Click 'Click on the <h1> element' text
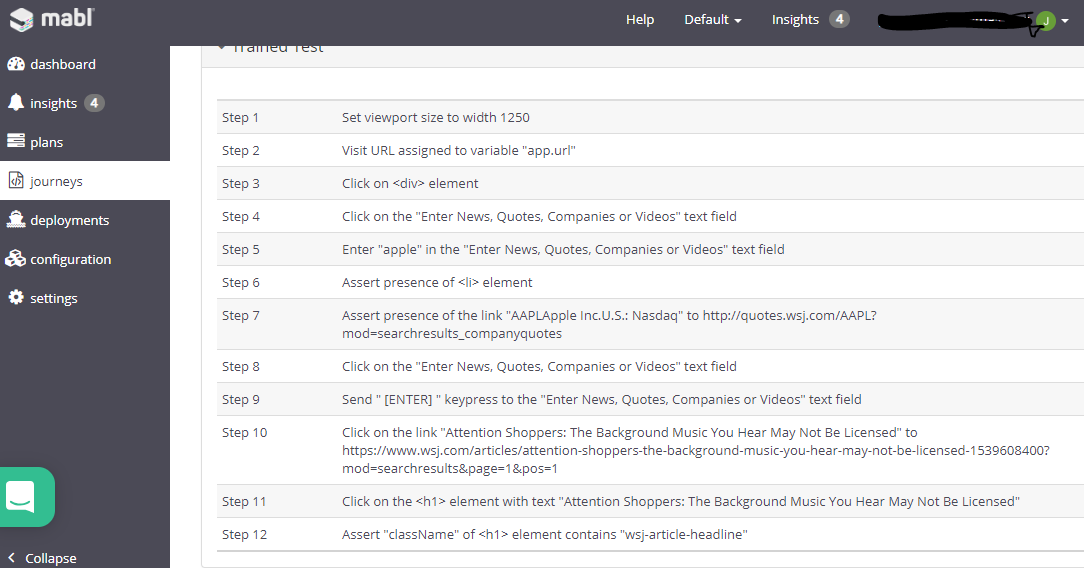 tap(680, 502)
